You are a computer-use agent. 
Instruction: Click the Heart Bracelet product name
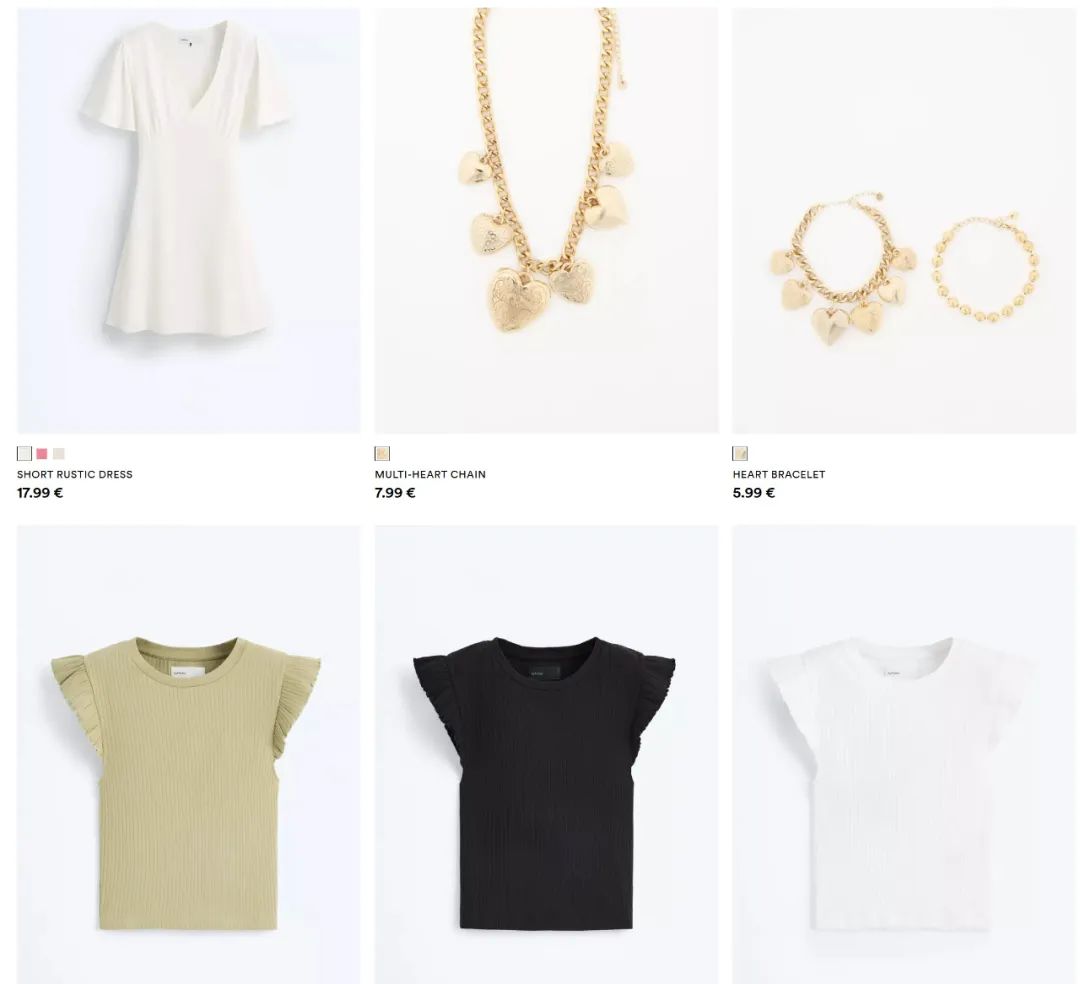pyautogui.click(x=779, y=474)
